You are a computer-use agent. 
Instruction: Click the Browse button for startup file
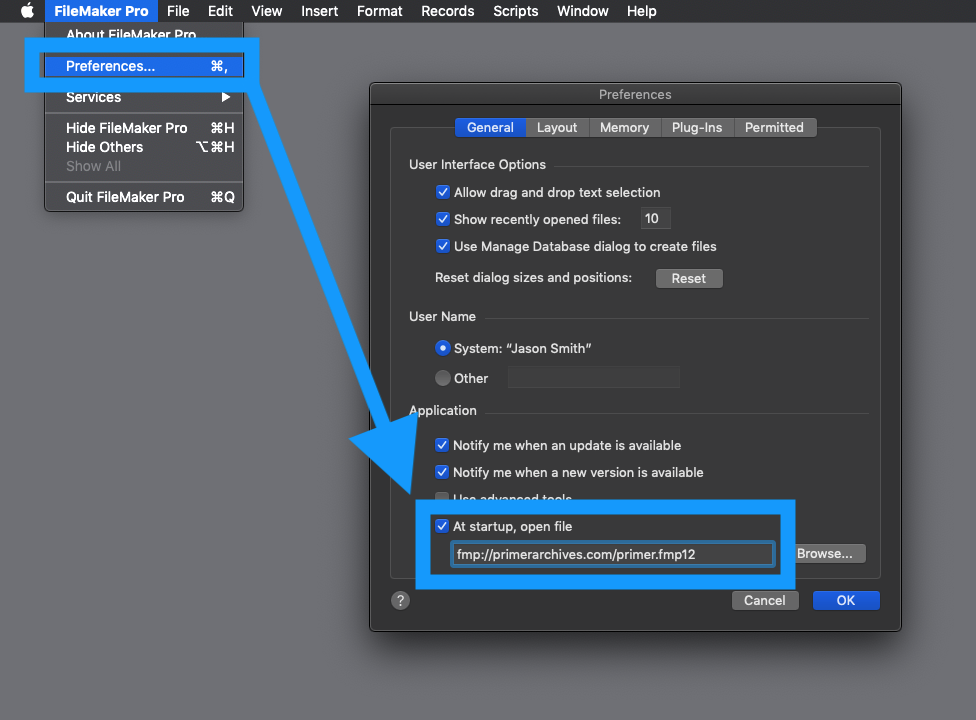[828, 553]
